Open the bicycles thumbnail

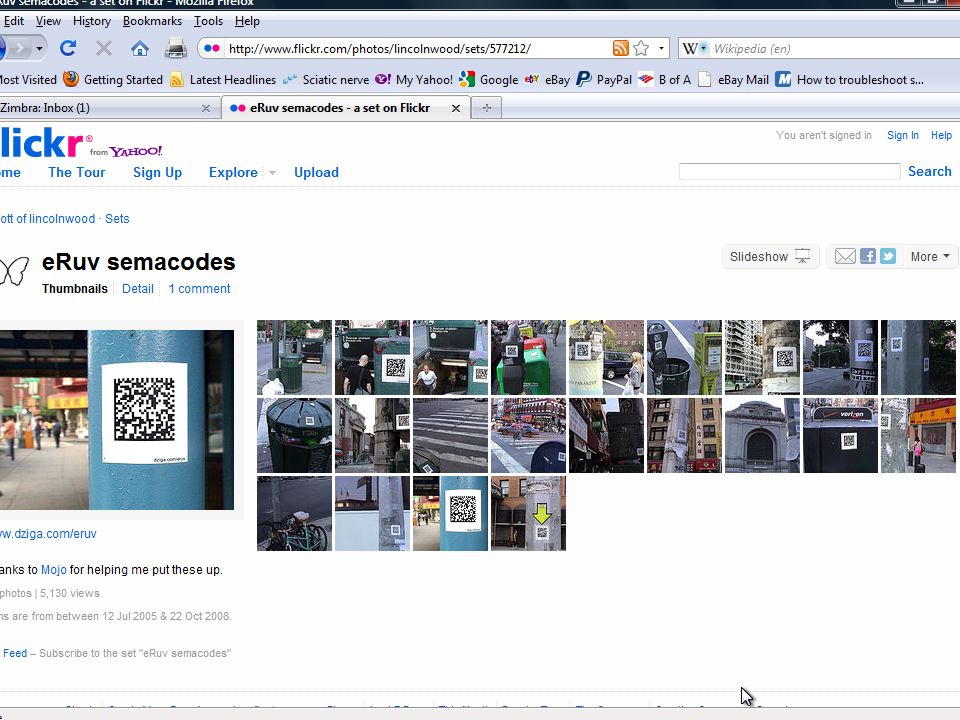coord(294,514)
